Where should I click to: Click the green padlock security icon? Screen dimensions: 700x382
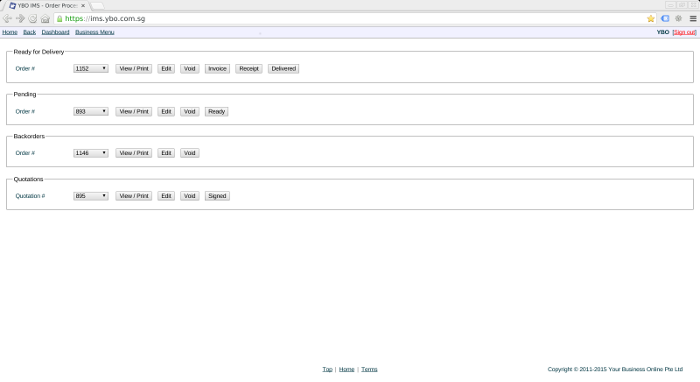pyautogui.click(x=60, y=19)
